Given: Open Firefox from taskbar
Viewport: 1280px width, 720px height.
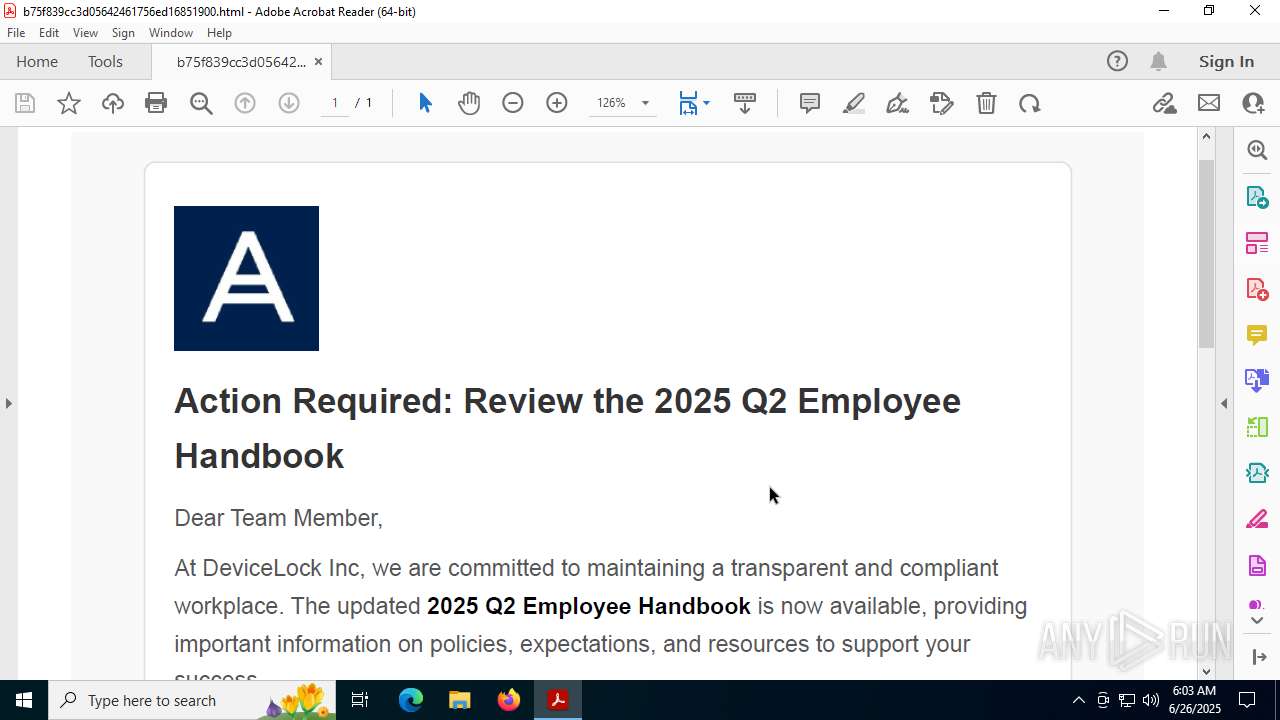Looking at the screenshot, I should [x=509, y=700].
